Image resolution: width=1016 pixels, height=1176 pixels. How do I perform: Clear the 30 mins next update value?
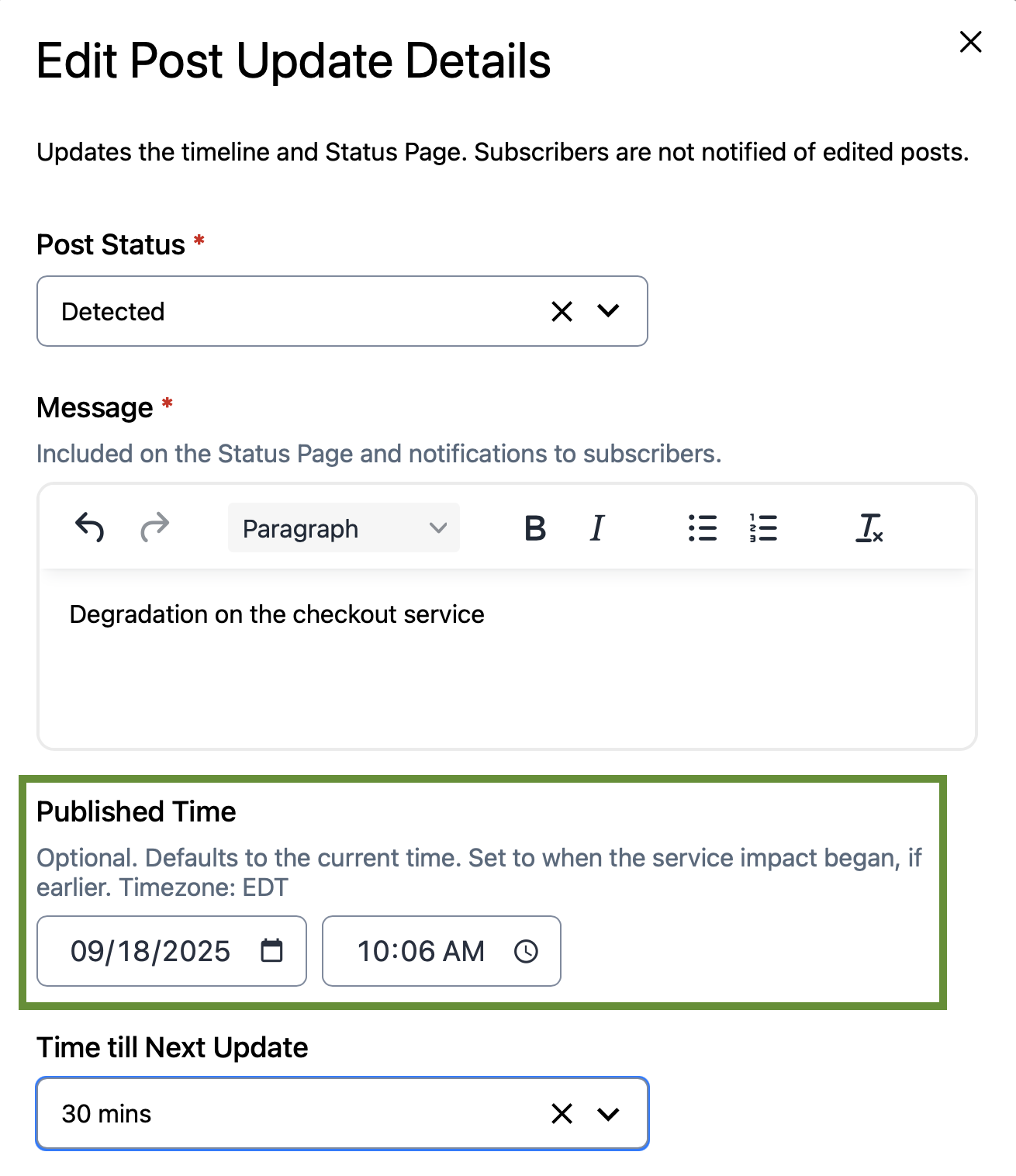(562, 1114)
